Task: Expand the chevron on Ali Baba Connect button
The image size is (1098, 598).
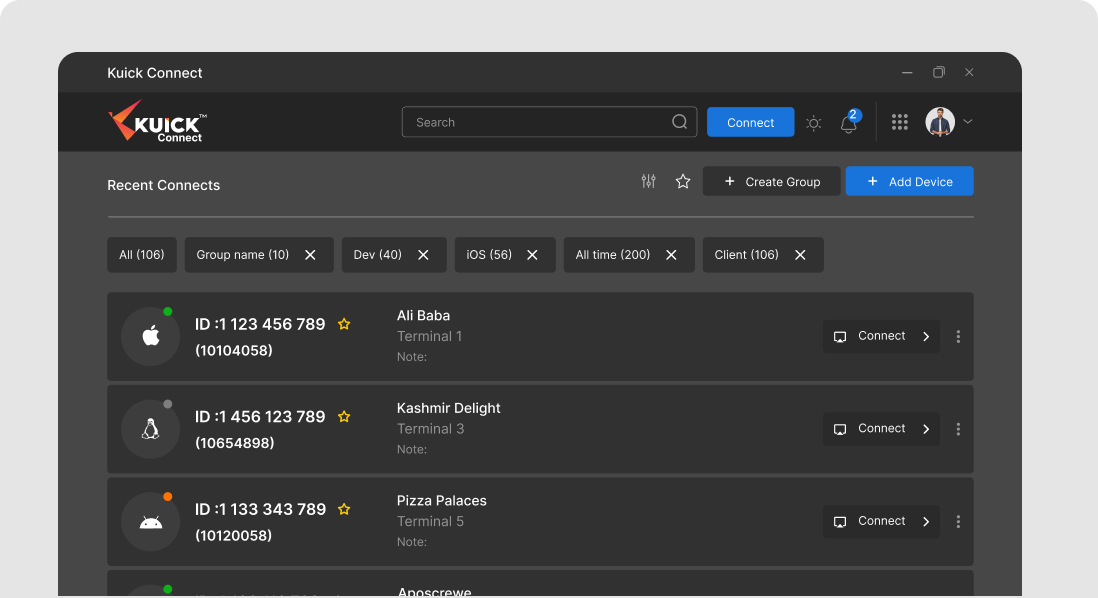Action: coord(926,337)
